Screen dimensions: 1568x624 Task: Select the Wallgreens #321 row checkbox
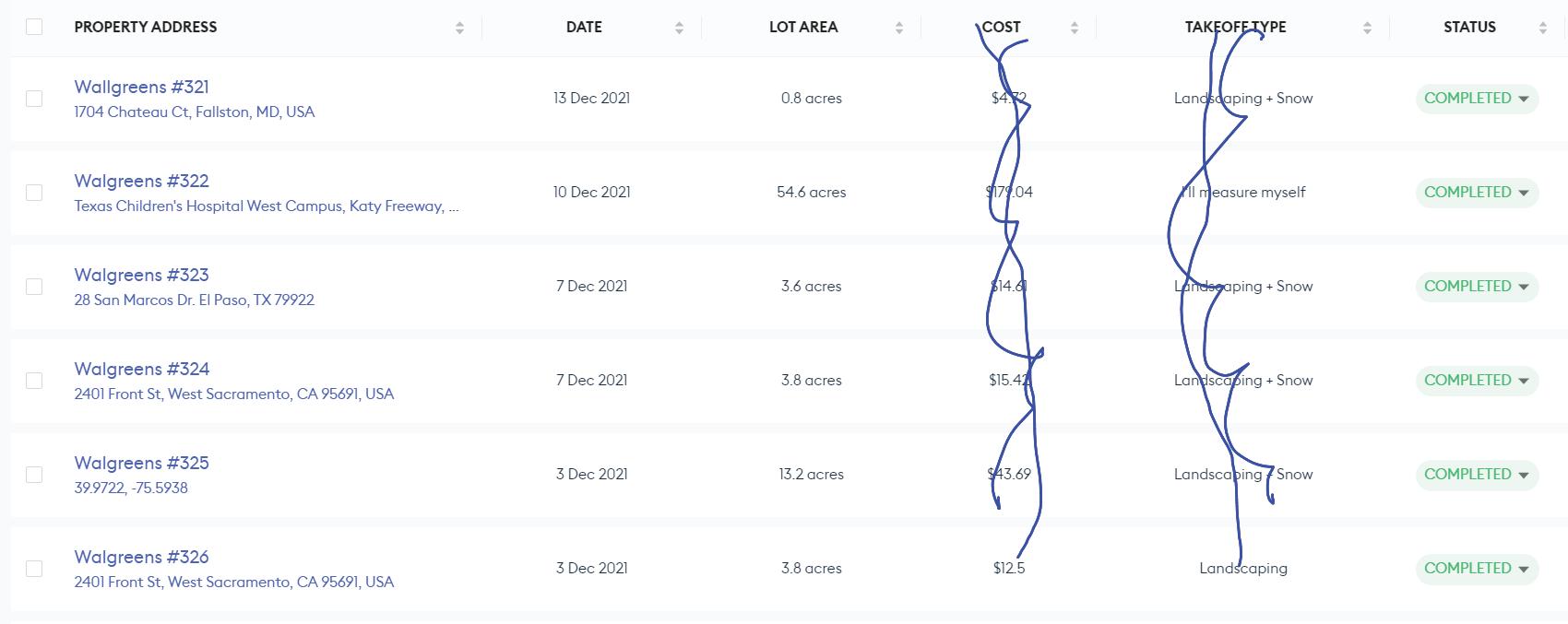tap(34, 99)
